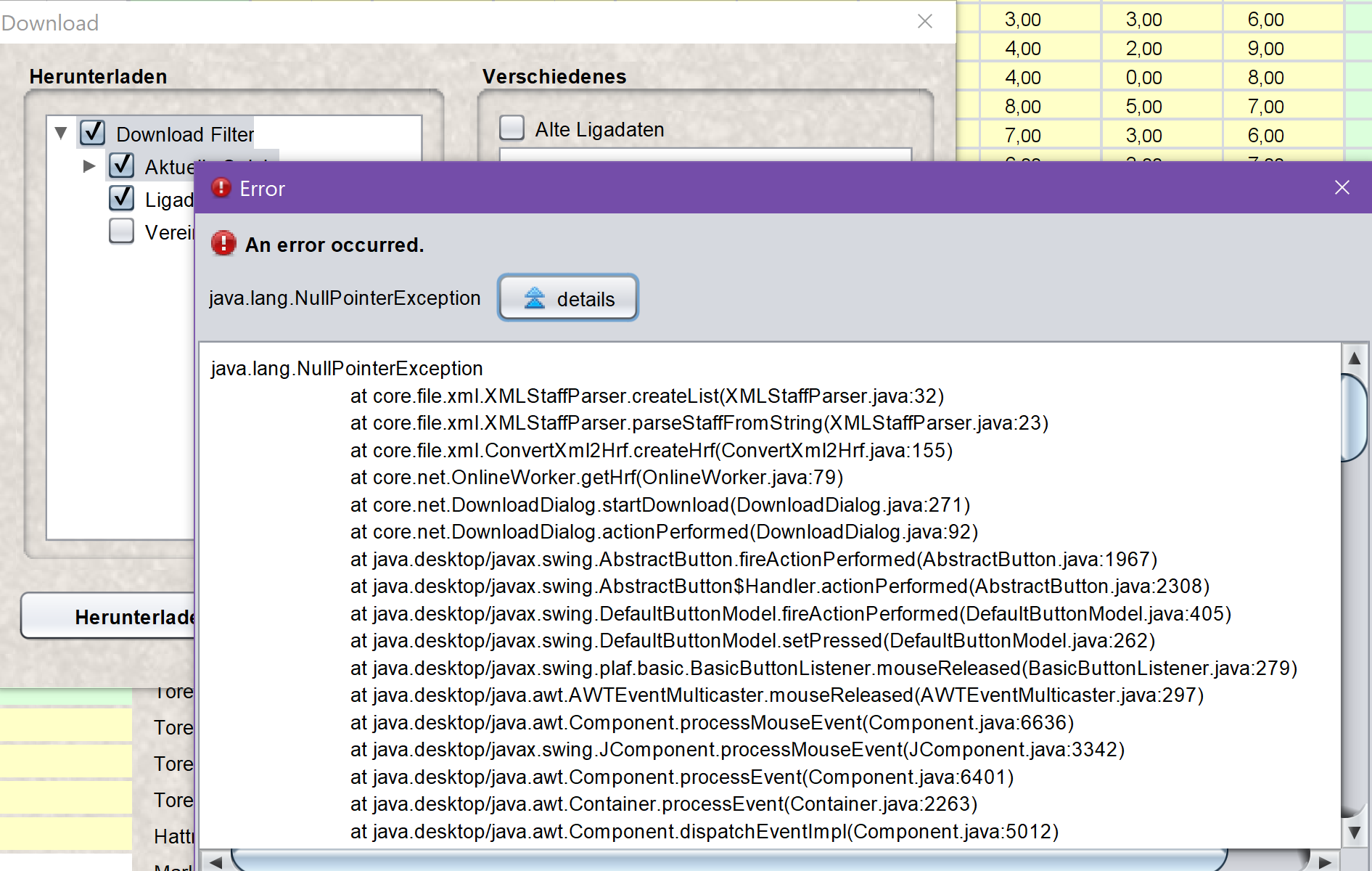Click the Download Filter tree label
This screenshot has height=871, width=1372.
point(185,134)
